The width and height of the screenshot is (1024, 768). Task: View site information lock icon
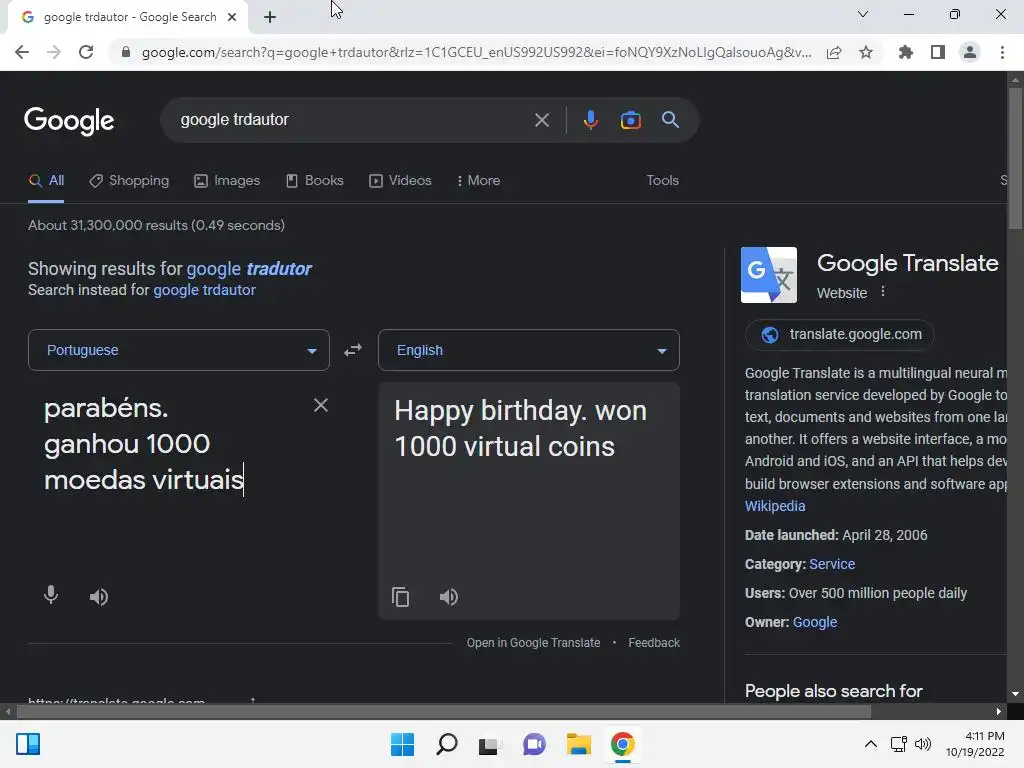coord(125,52)
